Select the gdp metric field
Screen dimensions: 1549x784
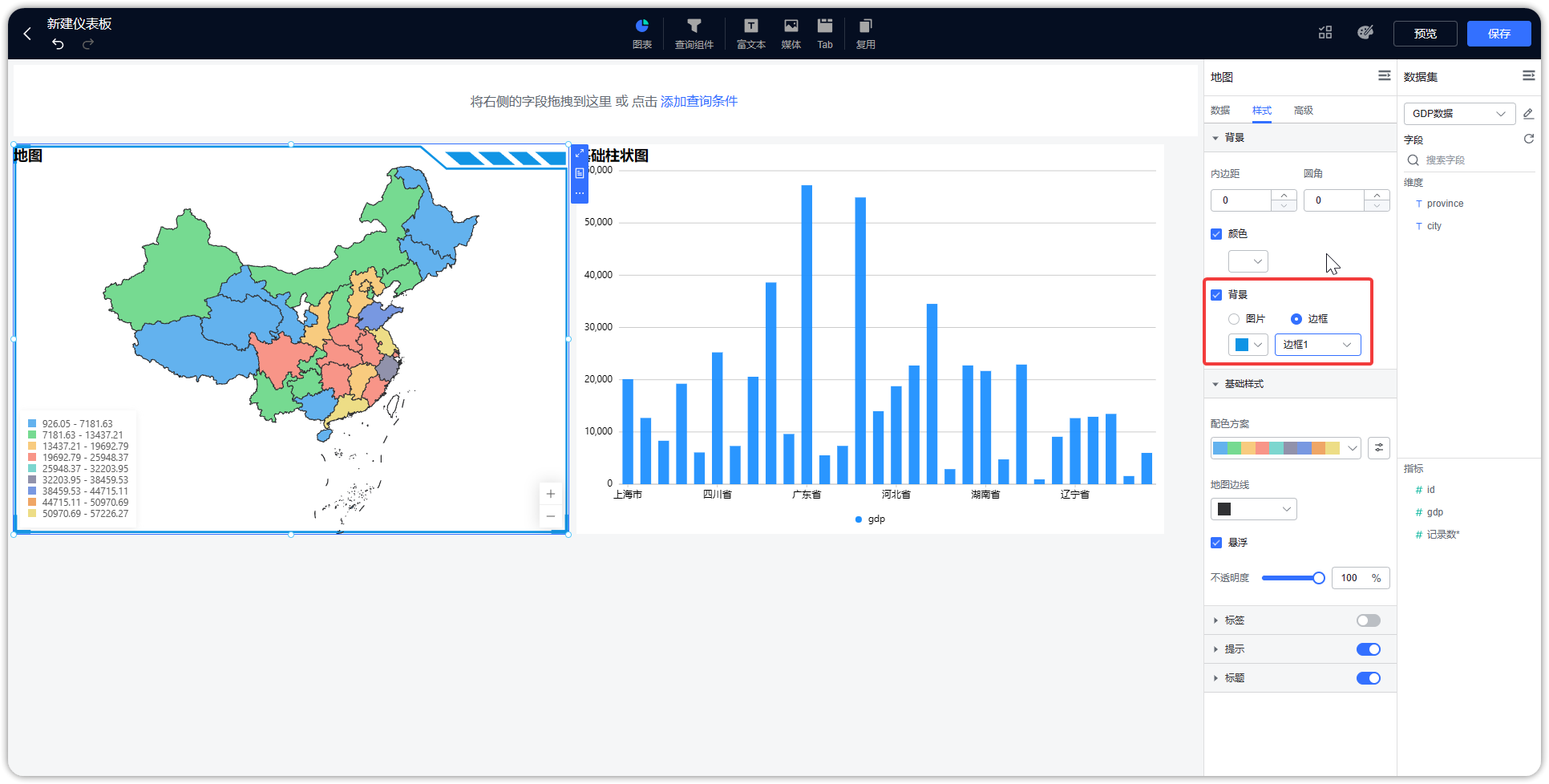pyautogui.click(x=1430, y=512)
